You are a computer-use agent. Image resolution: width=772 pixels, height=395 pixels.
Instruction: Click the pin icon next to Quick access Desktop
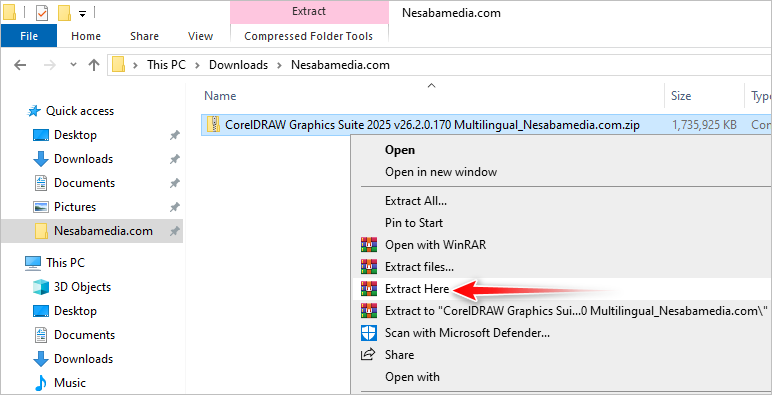pyautogui.click(x=174, y=135)
